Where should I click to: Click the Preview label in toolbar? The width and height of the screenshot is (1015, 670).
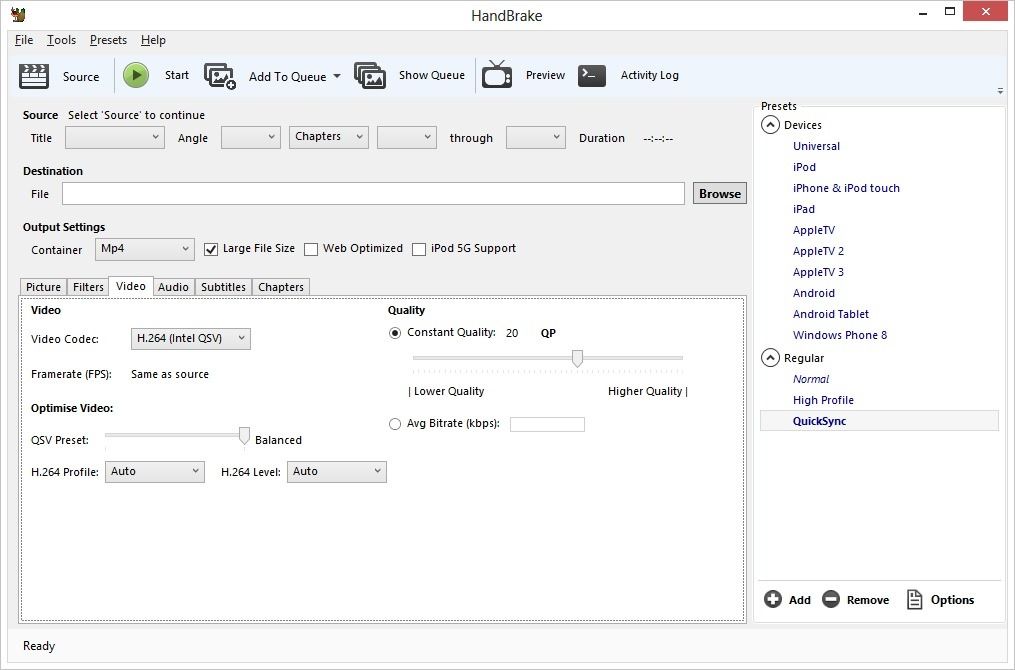(x=545, y=75)
